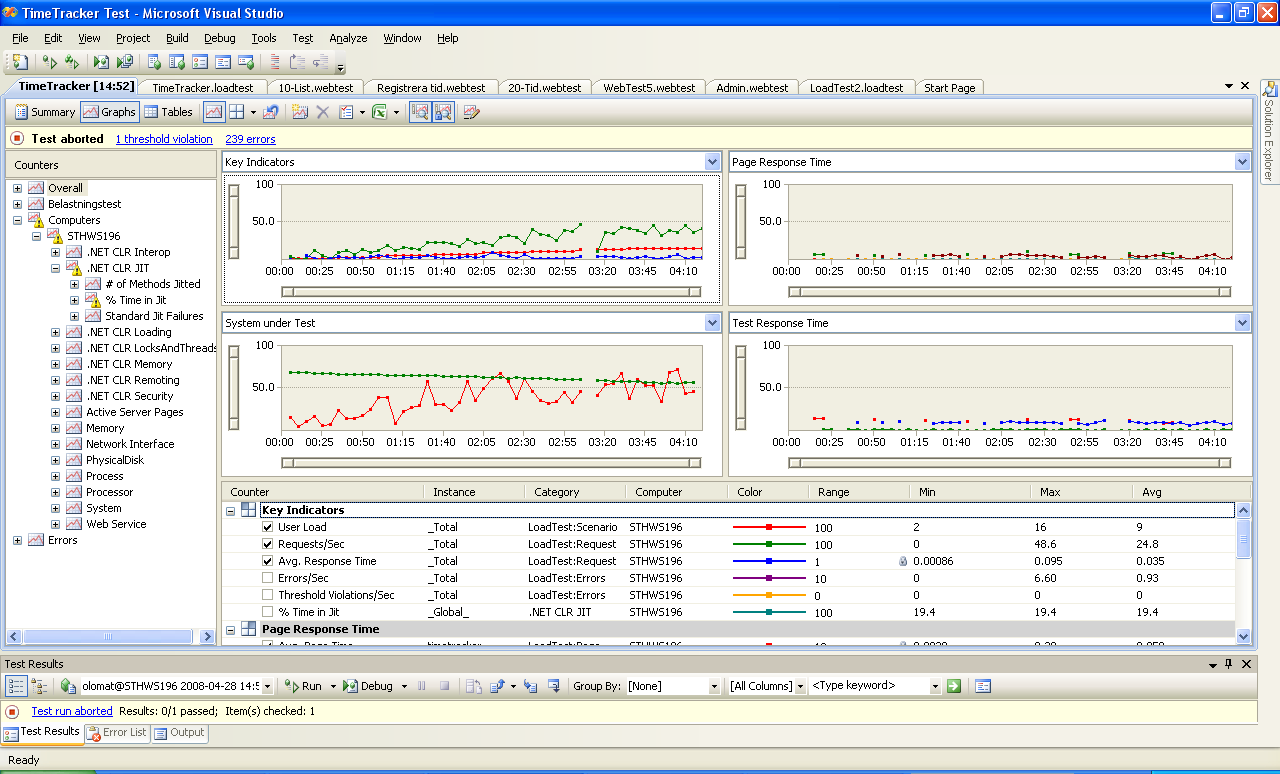
Task: Open the Start Page tab
Action: tap(949, 88)
